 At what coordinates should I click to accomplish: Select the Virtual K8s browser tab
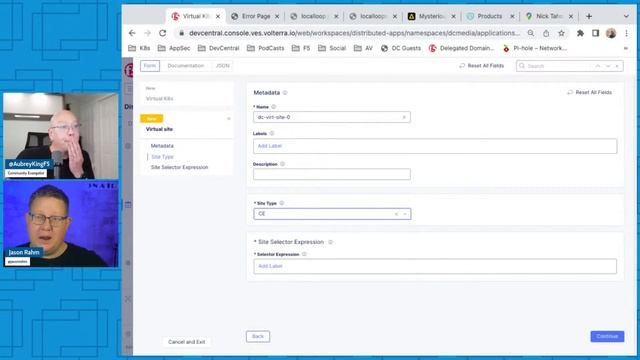point(196,16)
